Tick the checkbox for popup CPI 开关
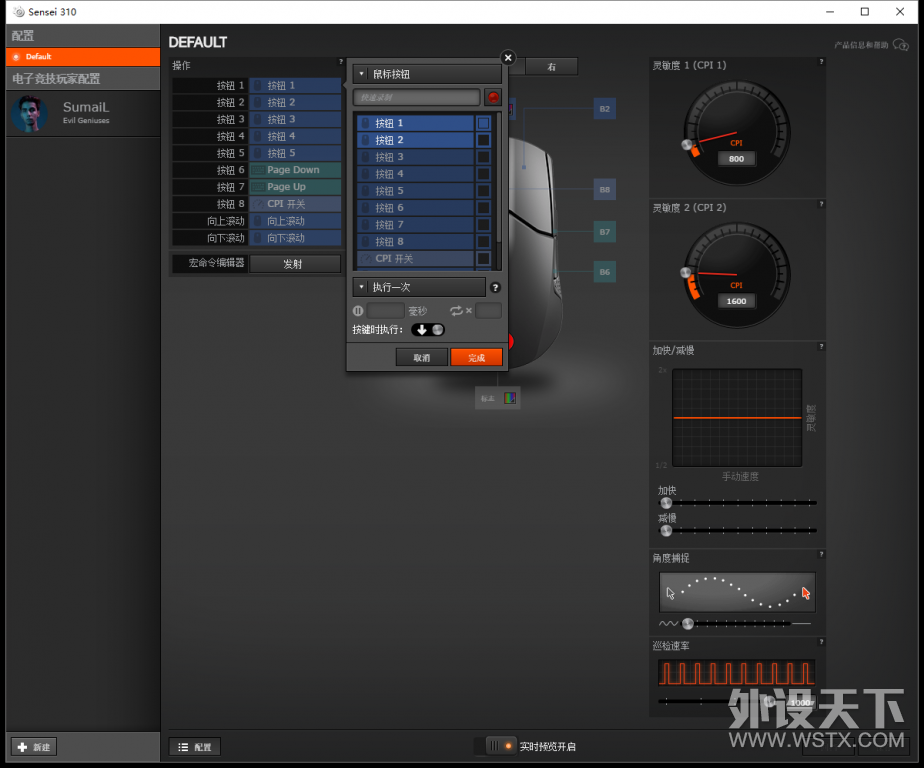This screenshot has width=924, height=768. [x=483, y=259]
